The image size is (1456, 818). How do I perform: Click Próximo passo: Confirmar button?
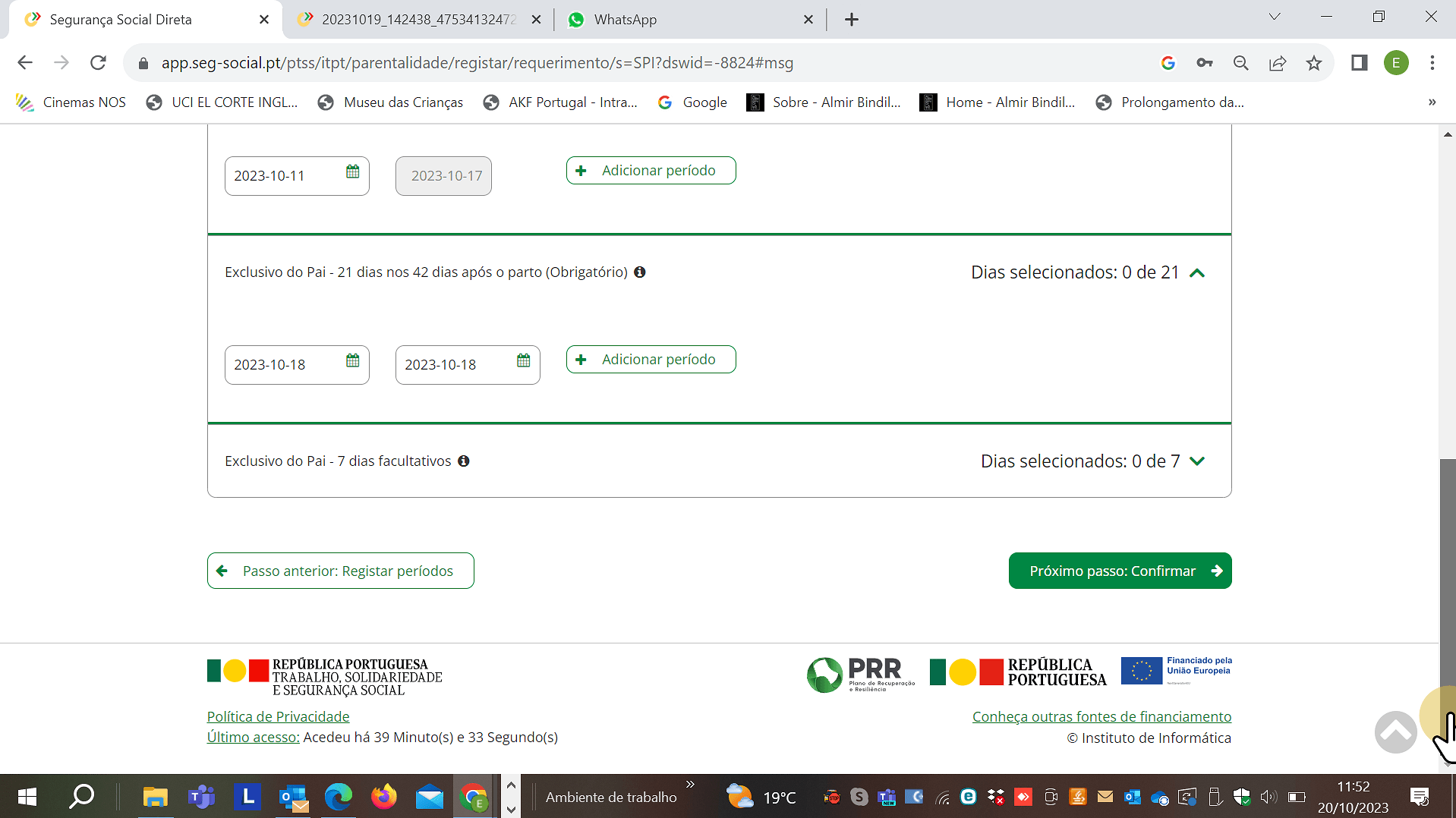click(1120, 571)
